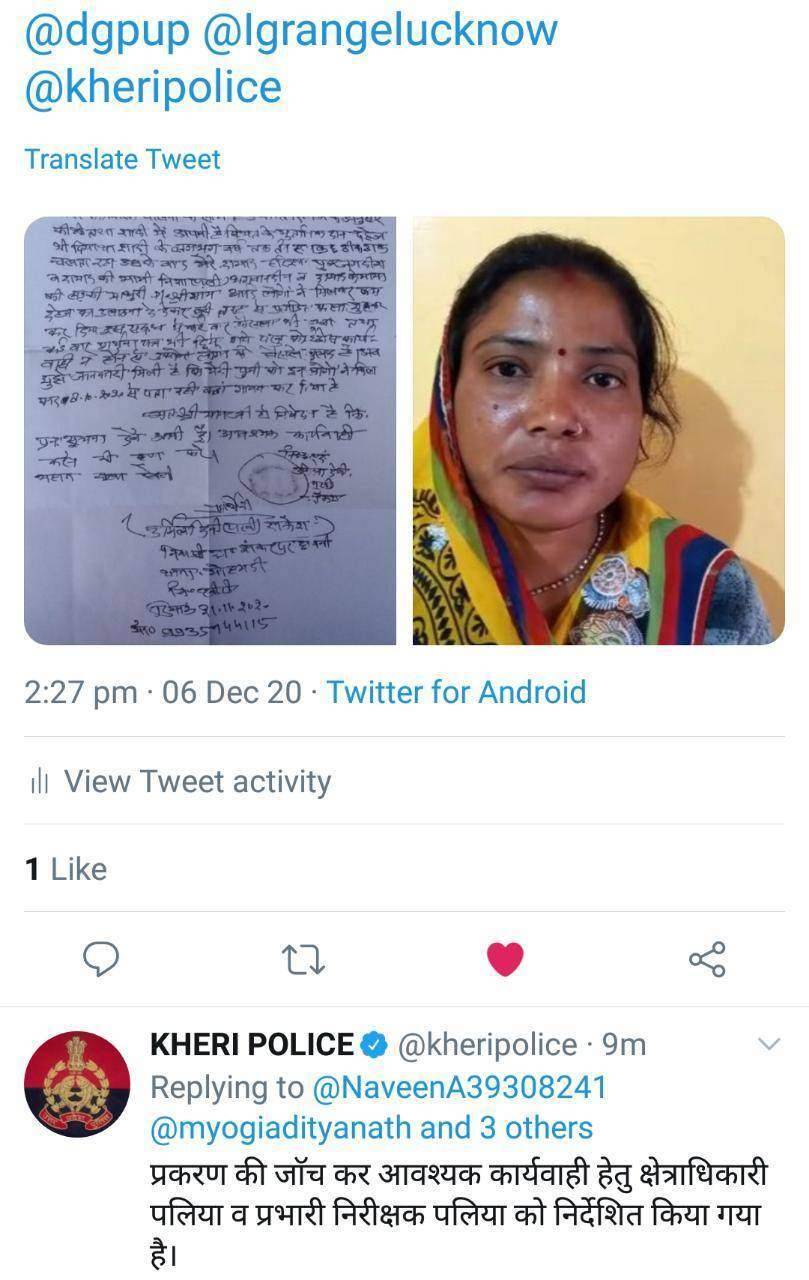Open @dgpup mention
809x1280 pixels.
[x=107, y=32]
